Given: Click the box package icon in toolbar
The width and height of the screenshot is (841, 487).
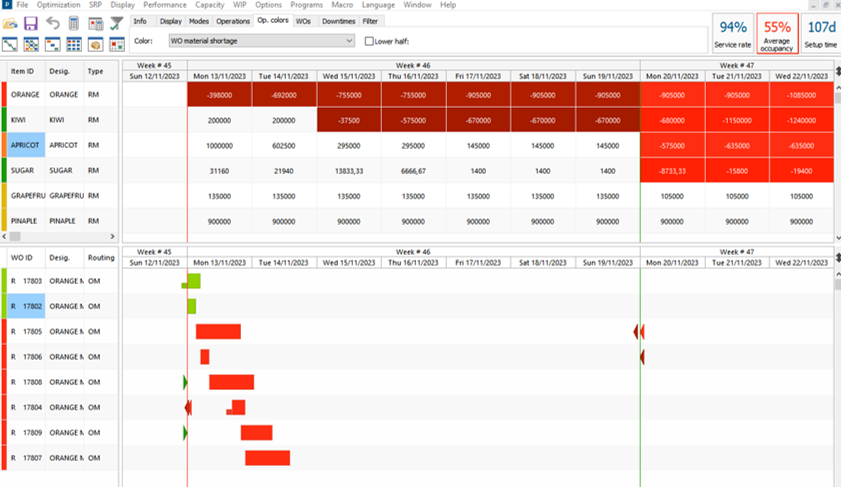Looking at the screenshot, I should pyautogui.click(x=96, y=45).
